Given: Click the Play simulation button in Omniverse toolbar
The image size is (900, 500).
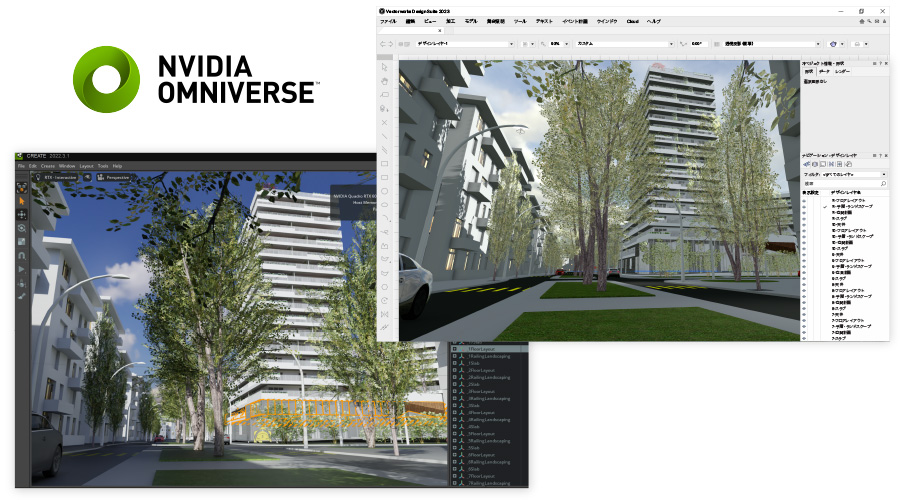Looking at the screenshot, I should [22, 269].
